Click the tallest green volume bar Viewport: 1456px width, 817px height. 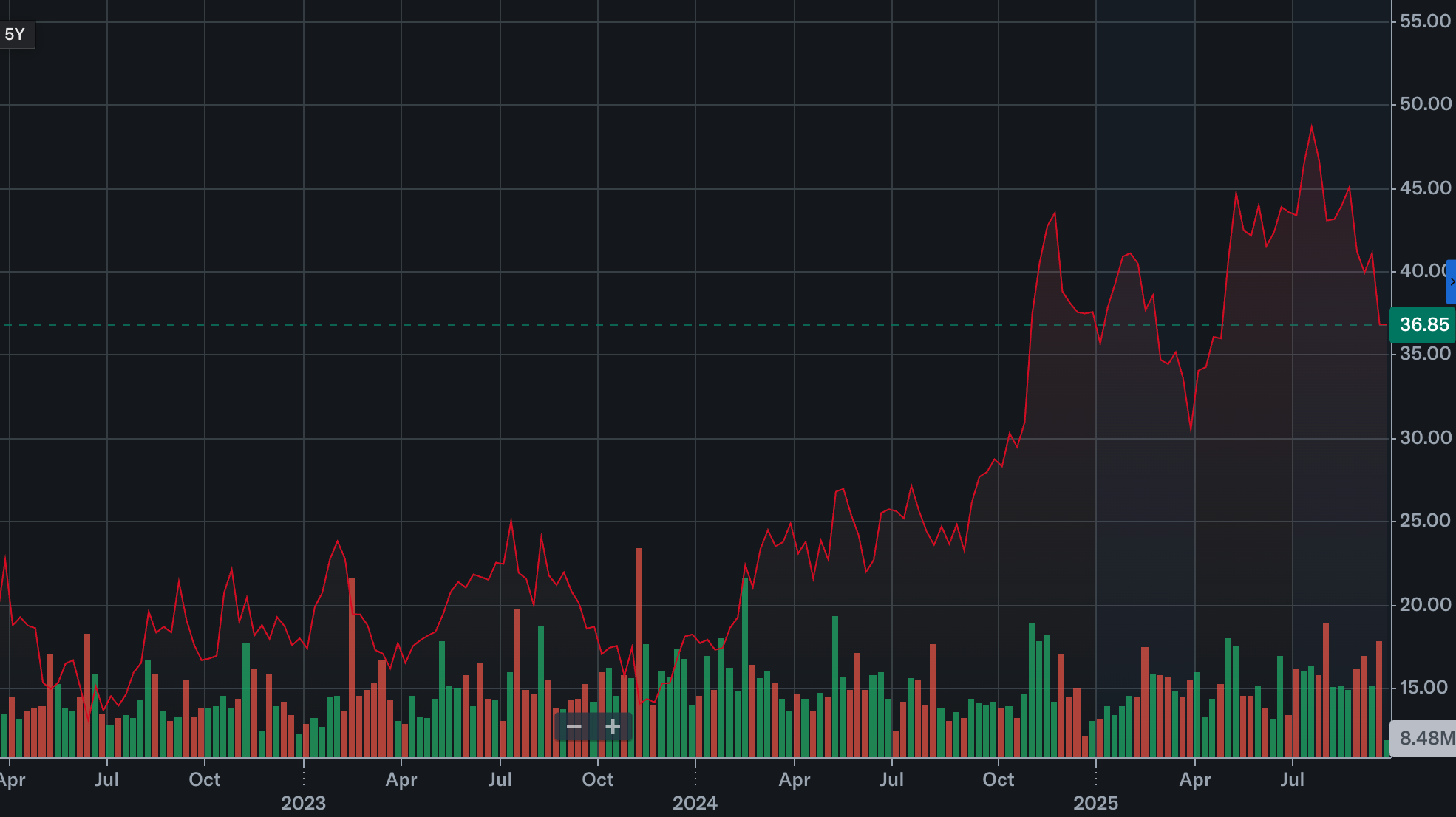pos(745,665)
